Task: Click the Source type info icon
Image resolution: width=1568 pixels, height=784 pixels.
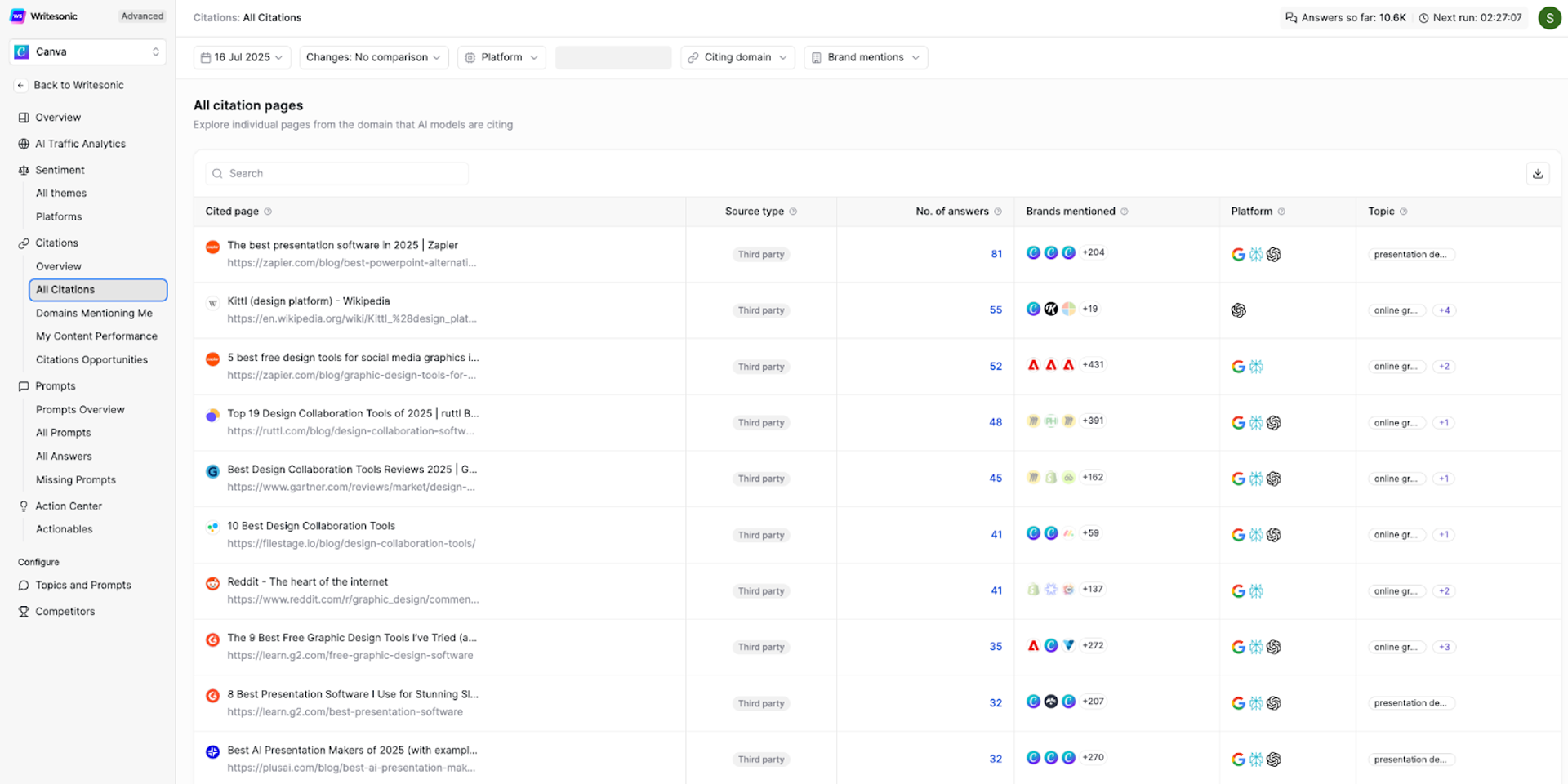Action: click(x=793, y=212)
